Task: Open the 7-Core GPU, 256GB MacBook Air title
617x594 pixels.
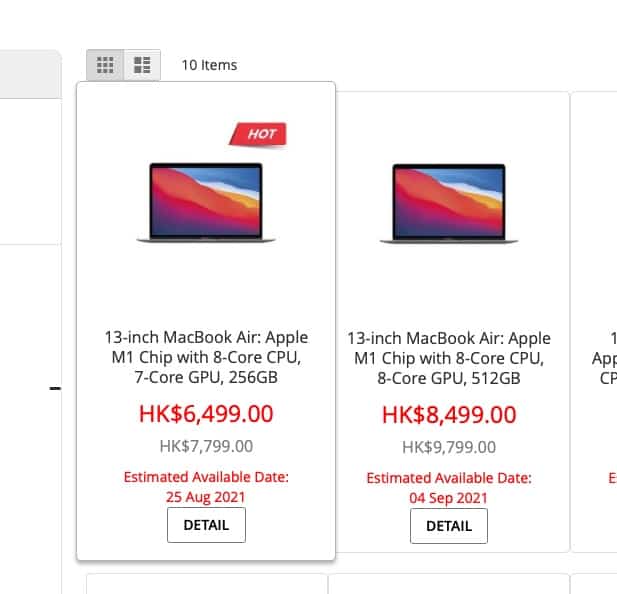Action: pyautogui.click(x=206, y=357)
